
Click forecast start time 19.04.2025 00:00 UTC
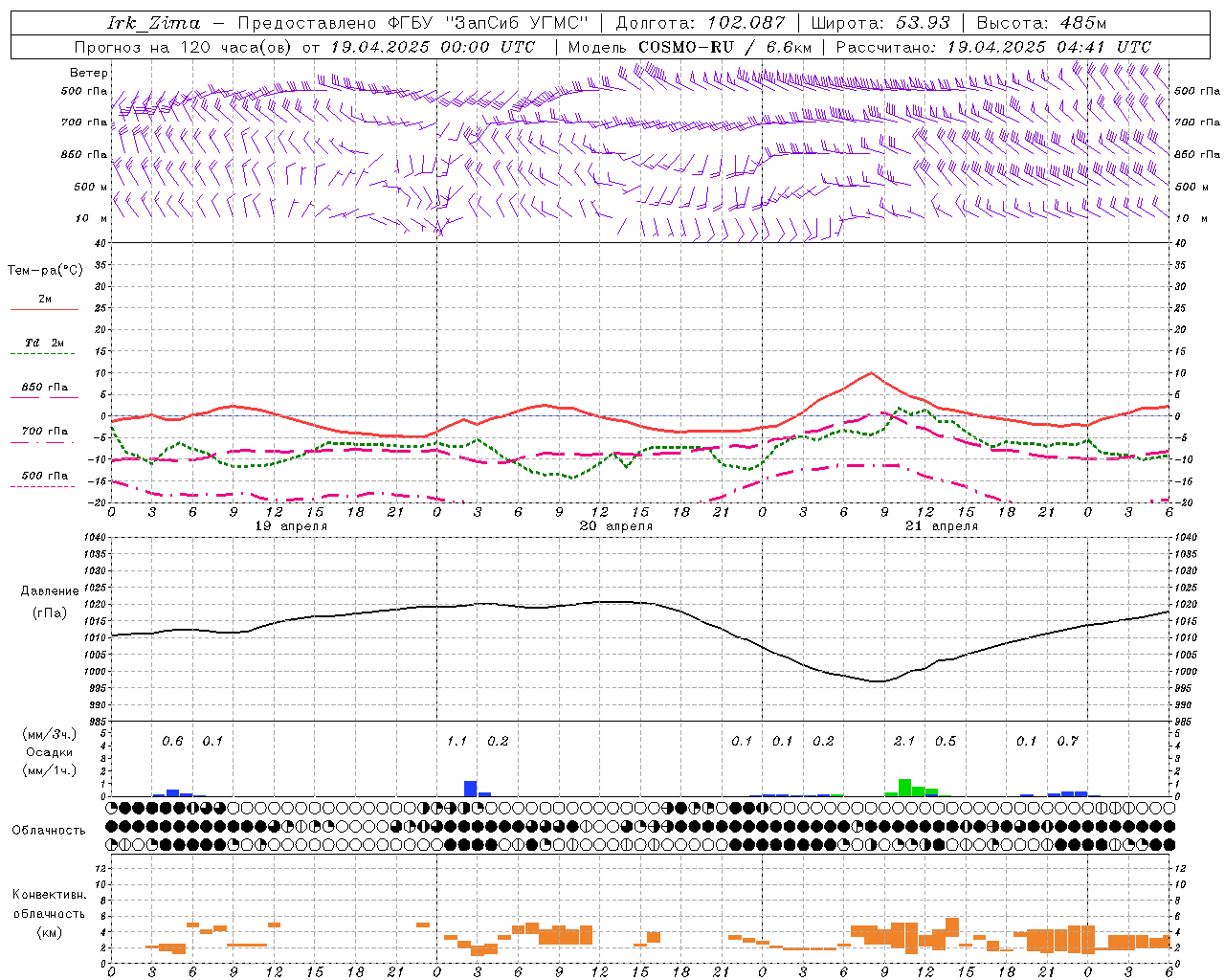coord(433,47)
